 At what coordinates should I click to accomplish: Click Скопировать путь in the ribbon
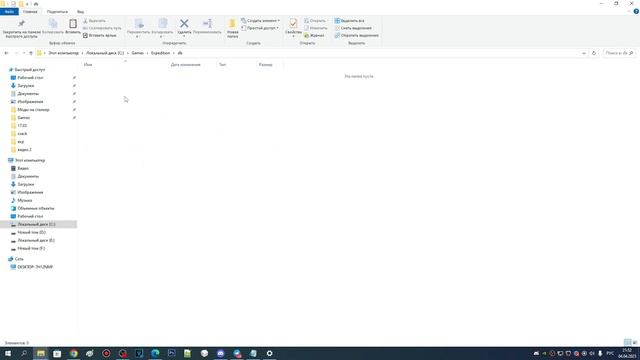(102, 28)
